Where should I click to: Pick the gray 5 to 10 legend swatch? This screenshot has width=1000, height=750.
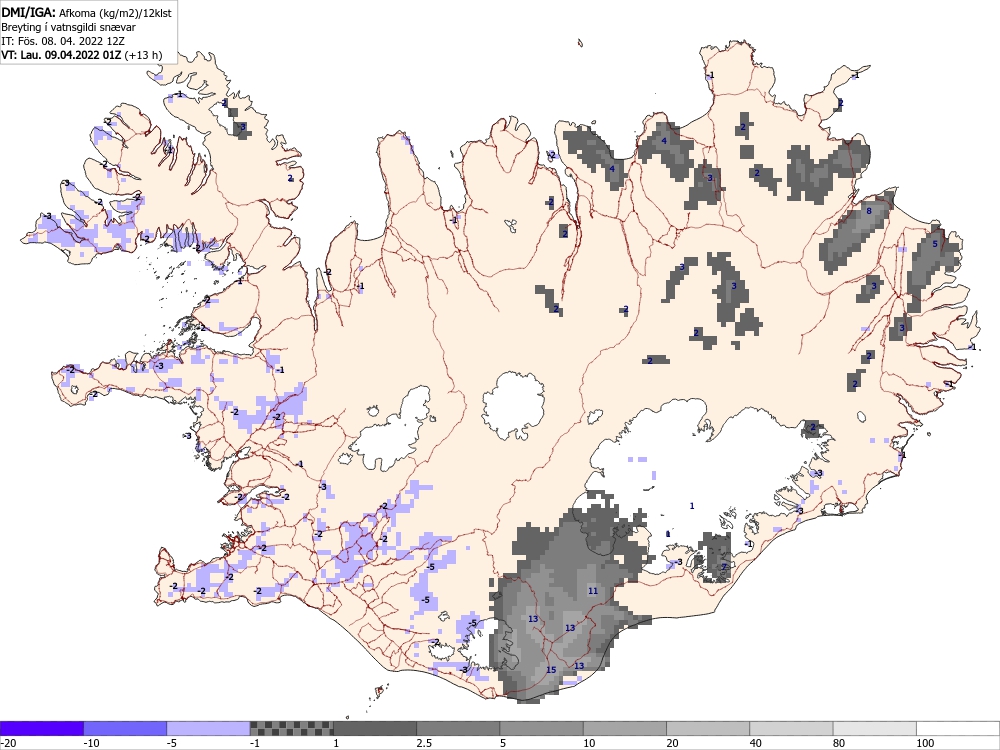click(541, 728)
